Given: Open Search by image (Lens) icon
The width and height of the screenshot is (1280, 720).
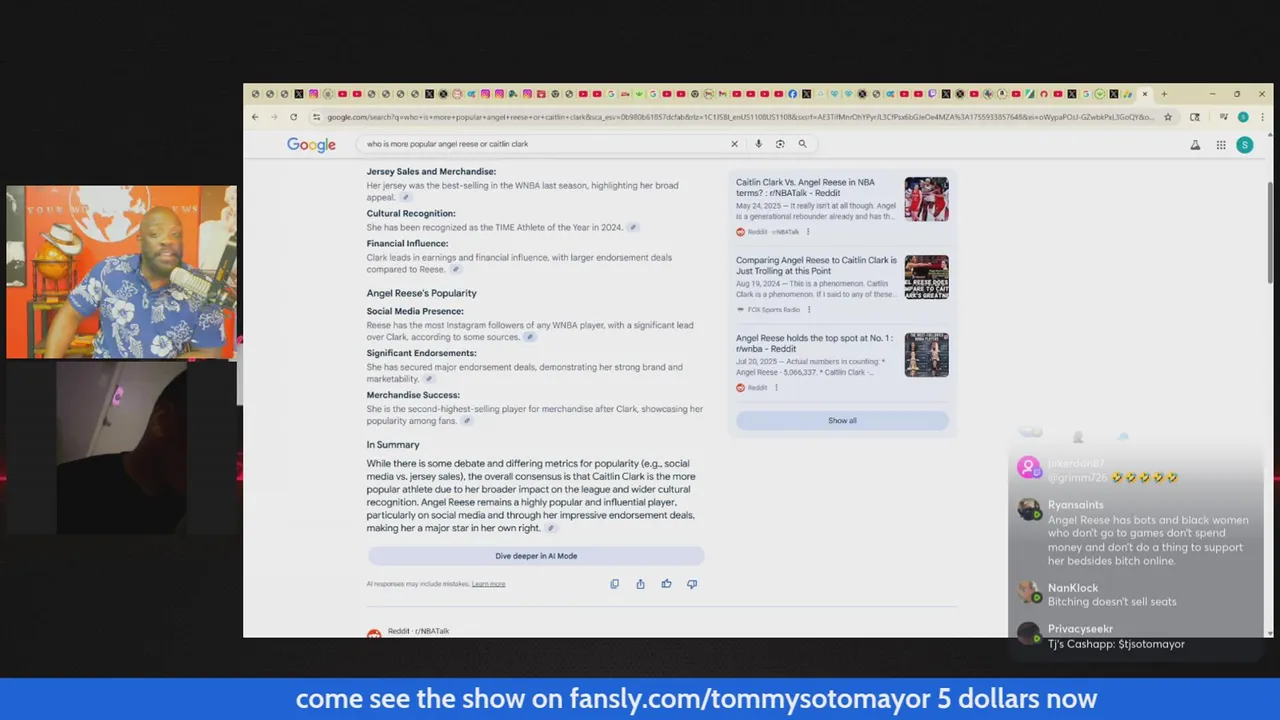Looking at the screenshot, I should (x=780, y=144).
